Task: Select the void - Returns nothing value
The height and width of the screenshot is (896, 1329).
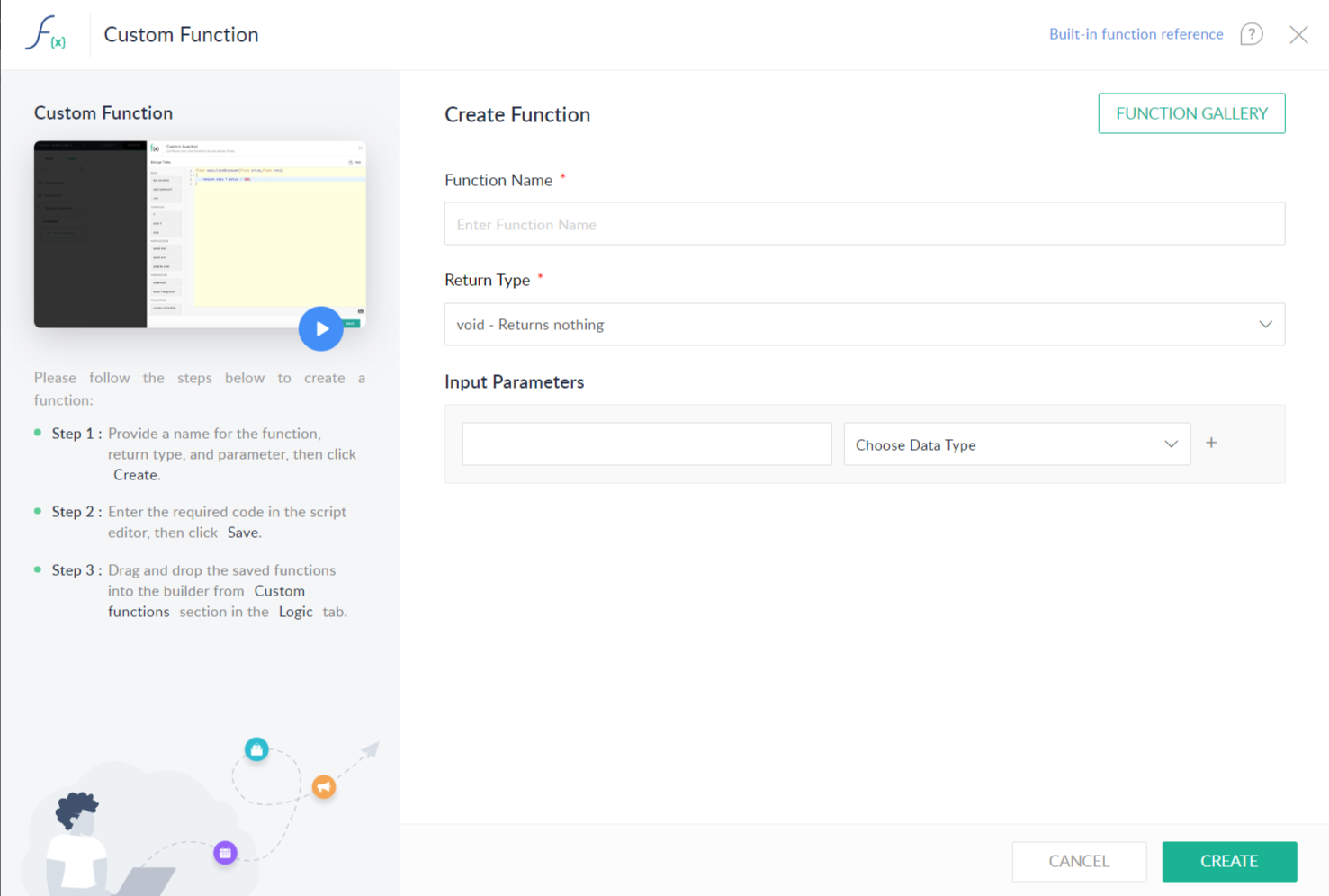Action: [x=530, y=324]
